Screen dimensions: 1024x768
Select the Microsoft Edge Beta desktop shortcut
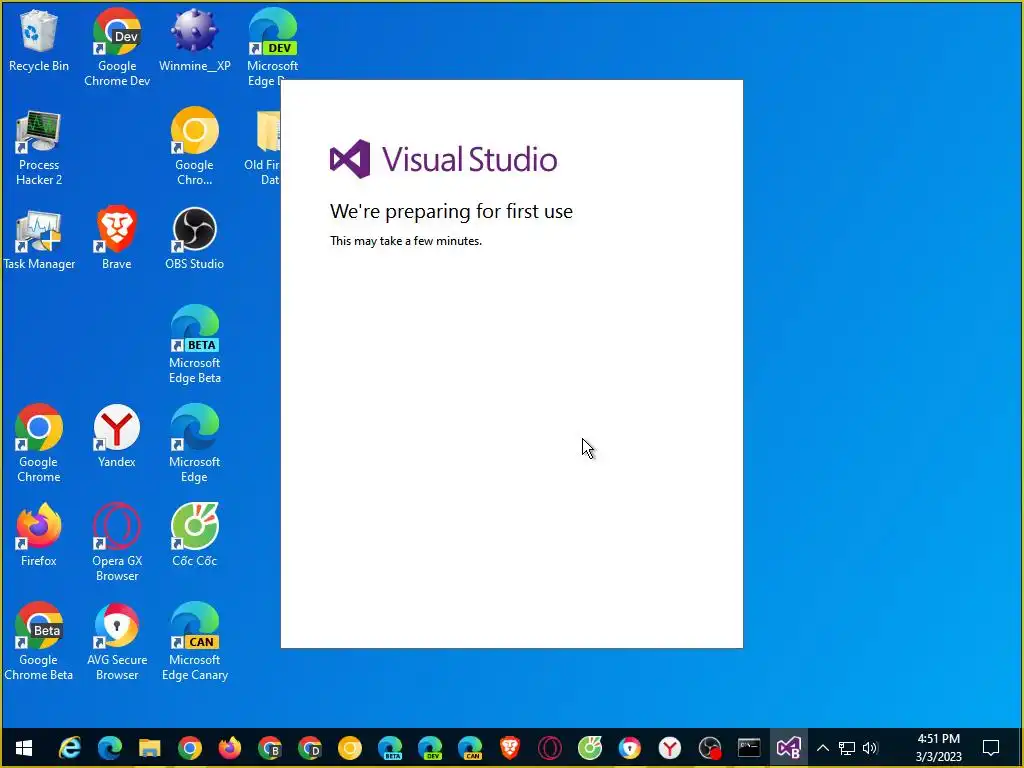[195, 345]
